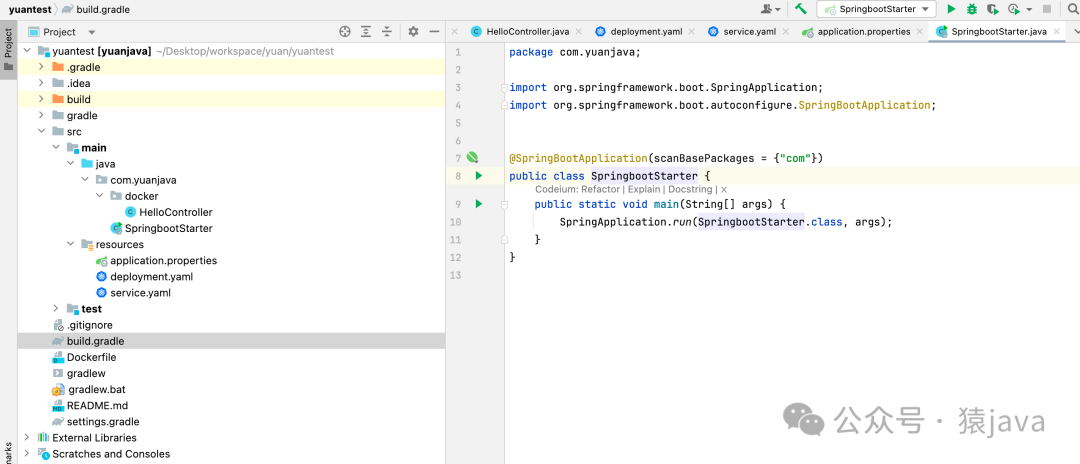This screenshot has width=1080, height=464.
Task: Close the HelloController.java tab
Action: tap(579, 32)
